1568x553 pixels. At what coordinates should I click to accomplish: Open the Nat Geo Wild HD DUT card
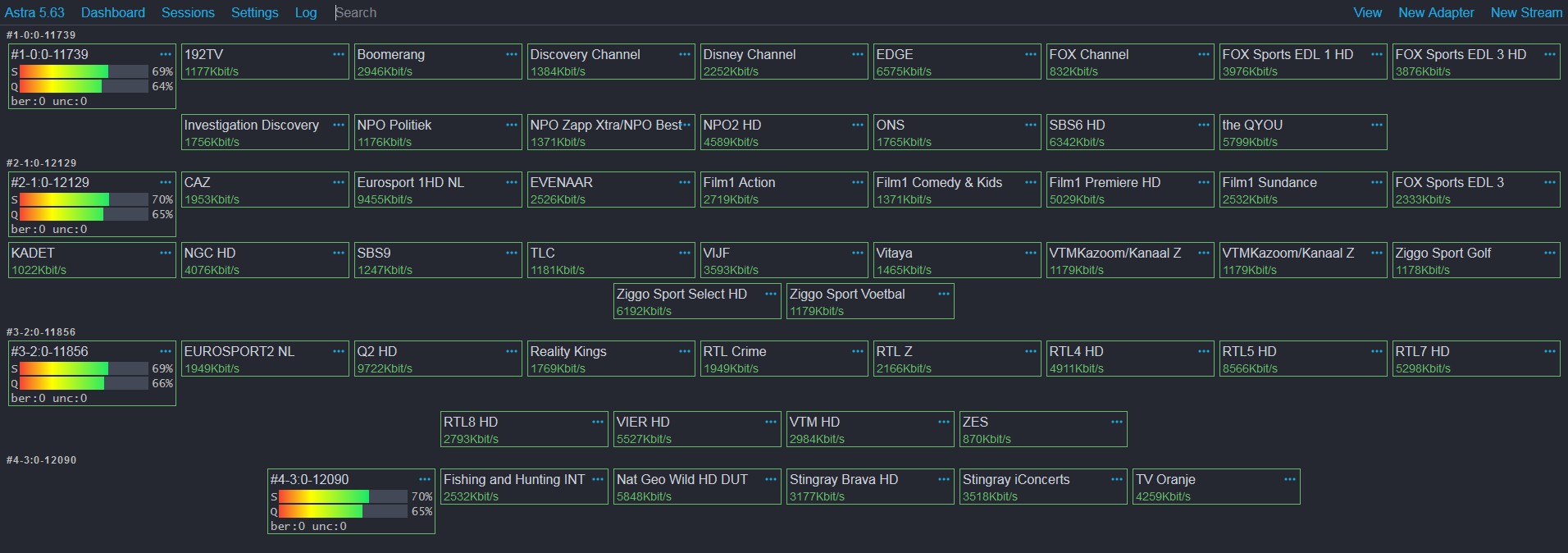697,487
